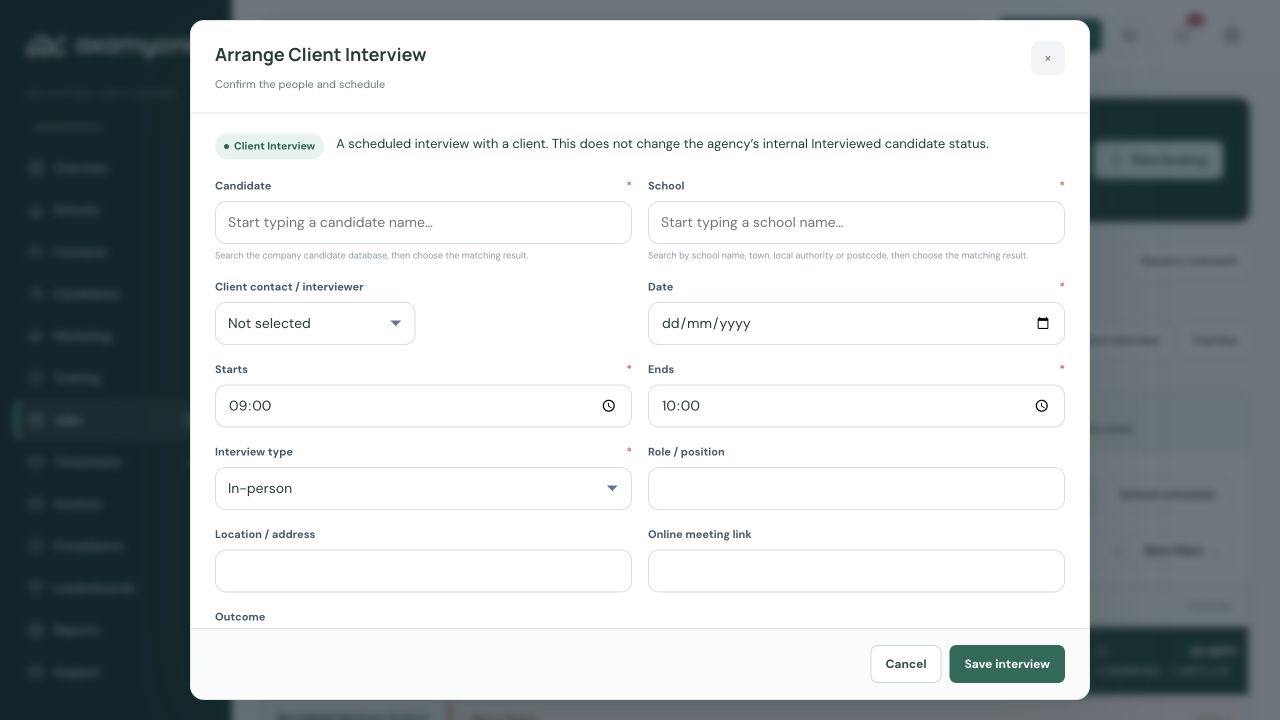Screen dimensions: 1280x720
Task: Click the 'Confirm the people and schedule' subtitle
Action: click(x=300, y=84)
